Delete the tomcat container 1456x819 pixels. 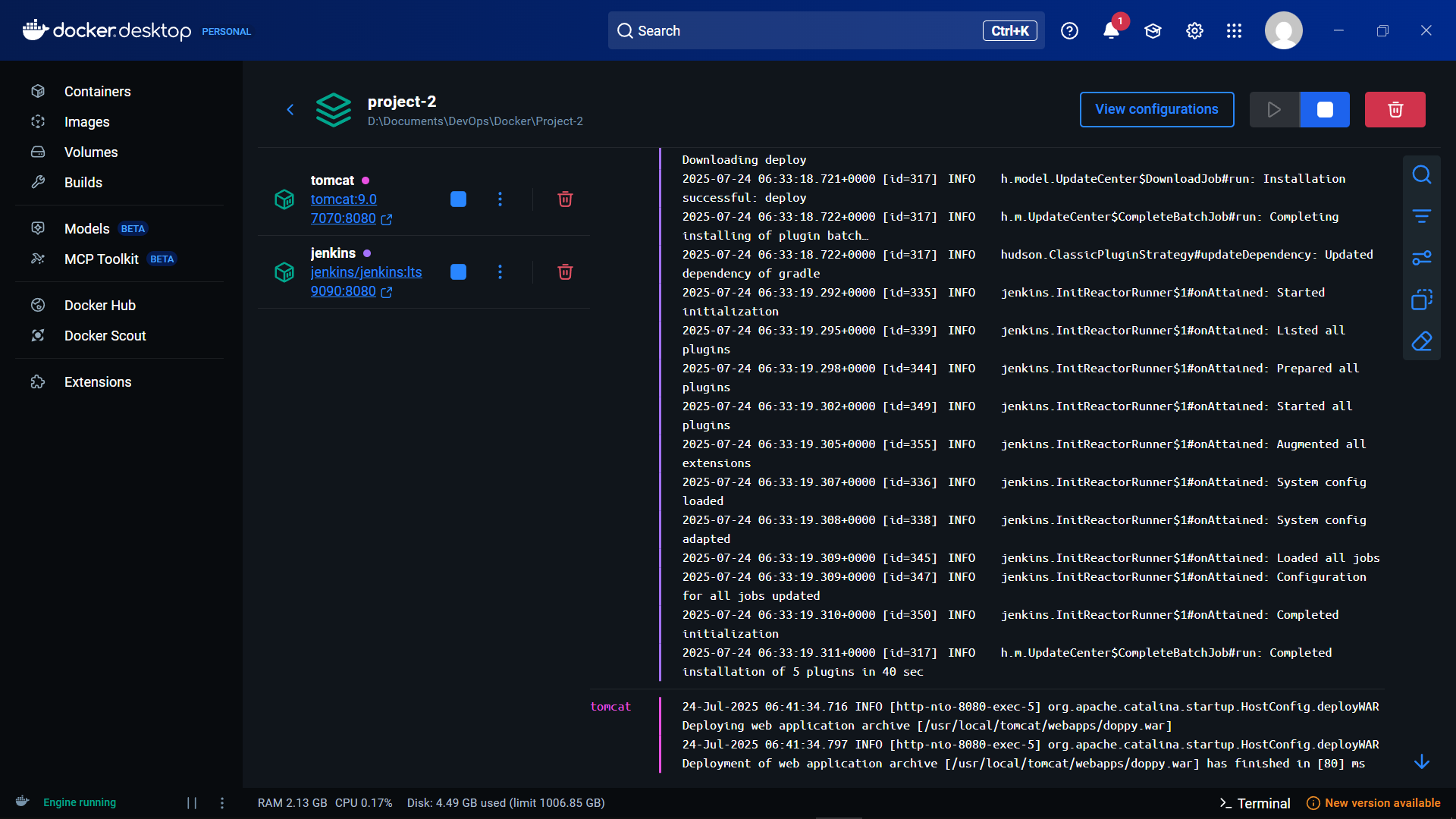(565, 199)
